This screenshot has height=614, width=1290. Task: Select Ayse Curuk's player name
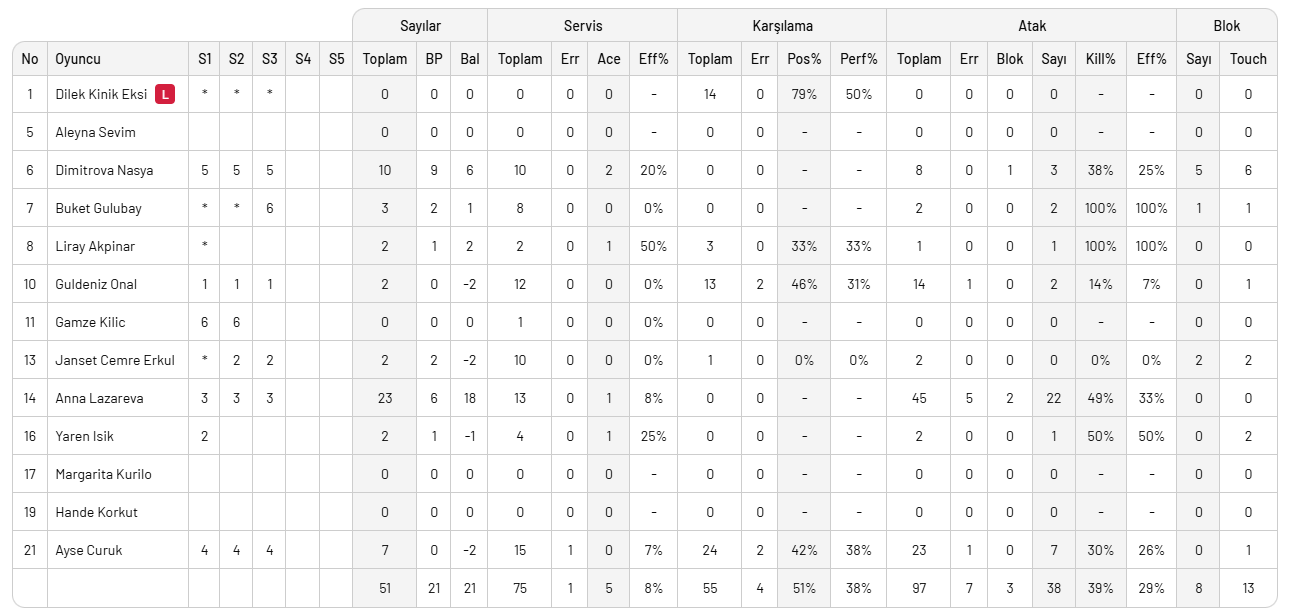[89, 550]
